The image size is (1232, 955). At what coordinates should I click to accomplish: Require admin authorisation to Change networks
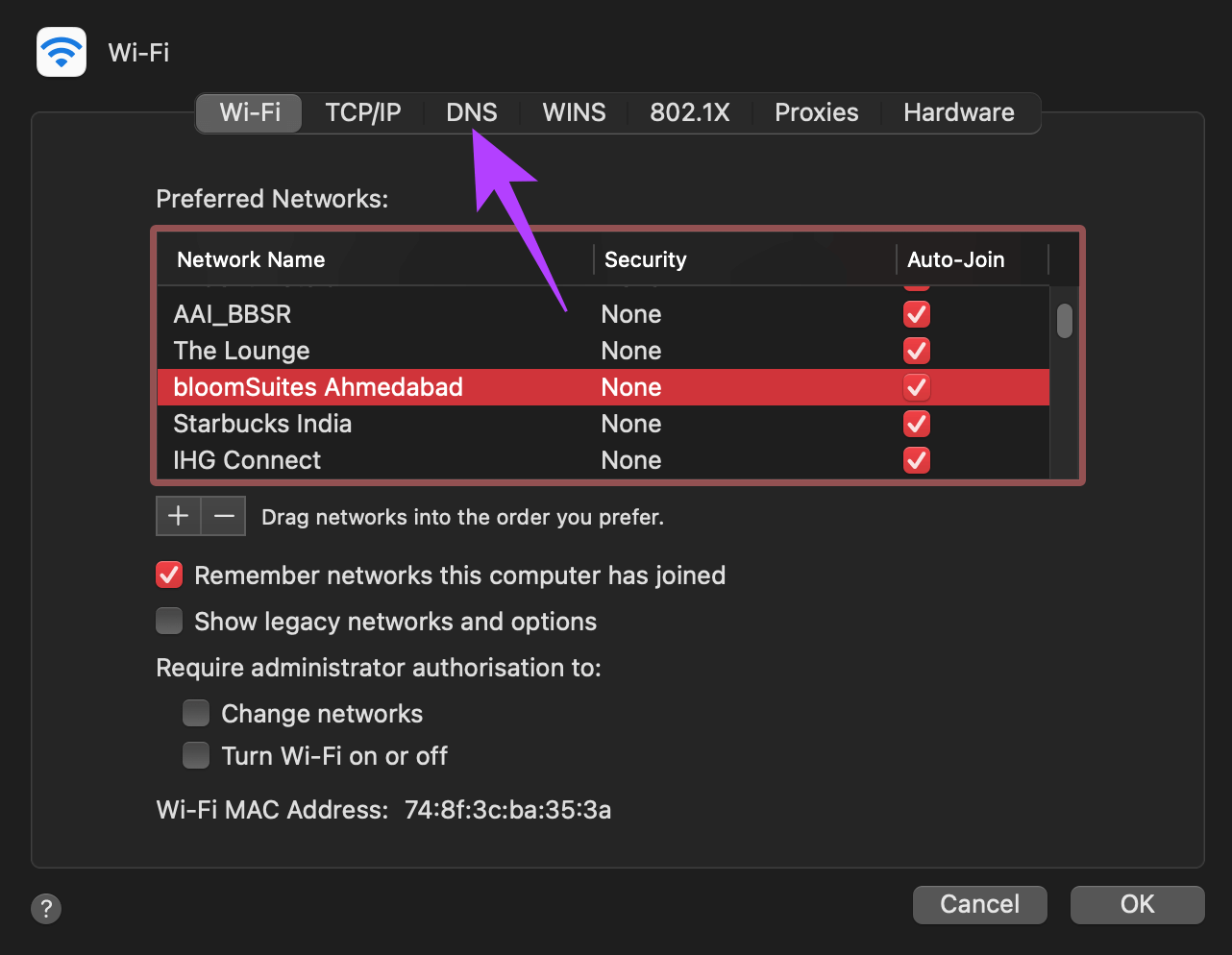[x=196, y=714]
